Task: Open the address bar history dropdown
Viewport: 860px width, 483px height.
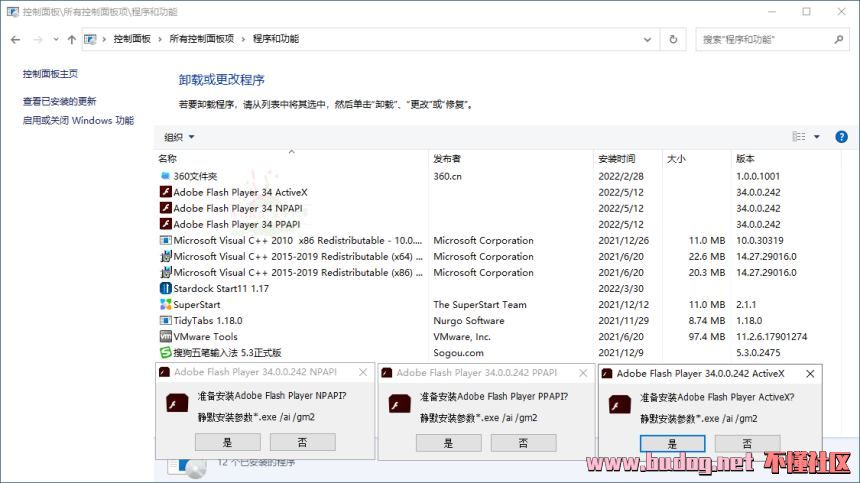Action: tap(648, 39)
